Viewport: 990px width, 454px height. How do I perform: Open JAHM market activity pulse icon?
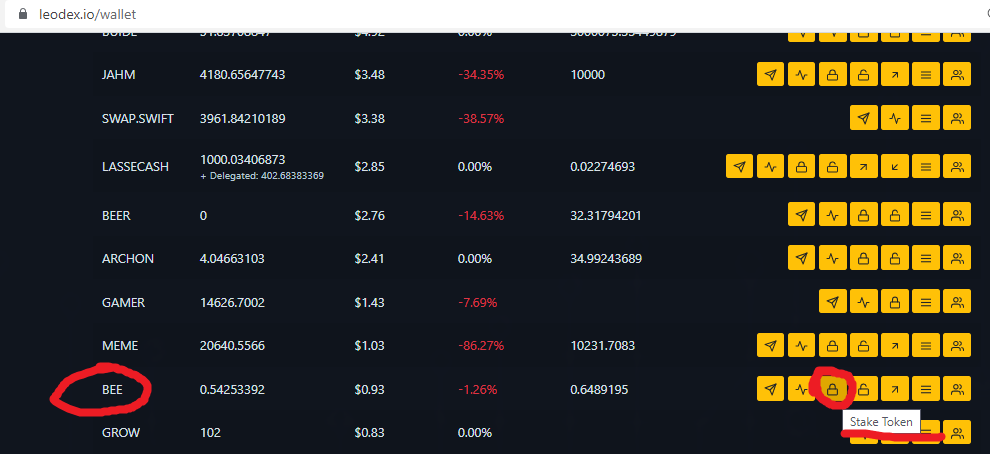(801, 75)
